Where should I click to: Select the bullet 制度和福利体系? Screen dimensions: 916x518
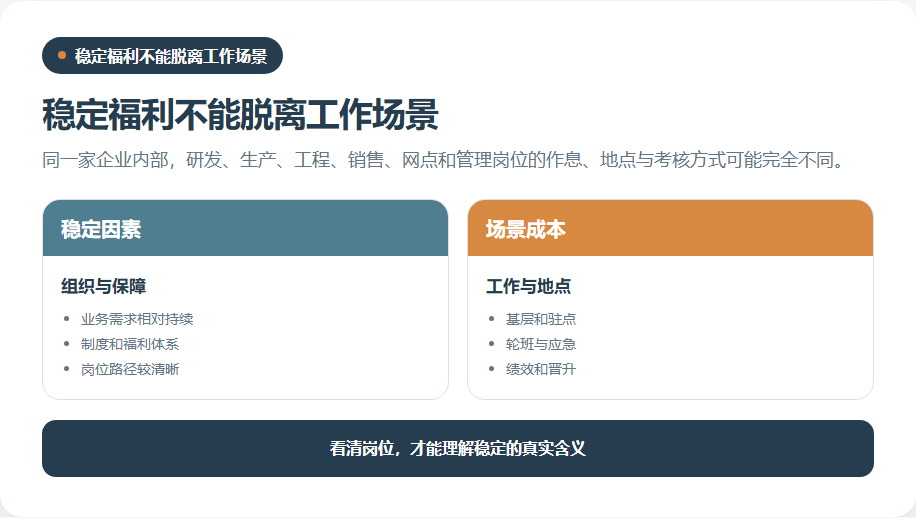tap(130, 345)
